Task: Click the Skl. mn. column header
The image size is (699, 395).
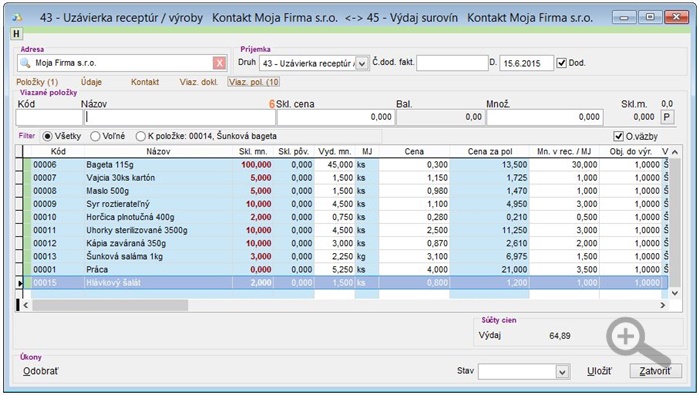Action: coord(253,152)
